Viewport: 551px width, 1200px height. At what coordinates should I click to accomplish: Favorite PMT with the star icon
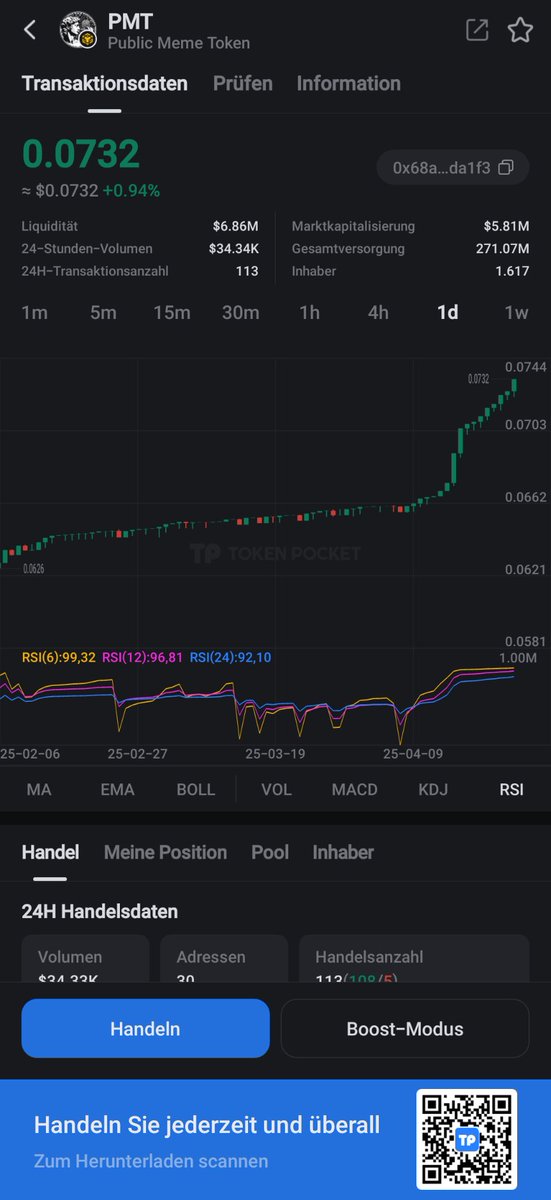tap(520, 30)
